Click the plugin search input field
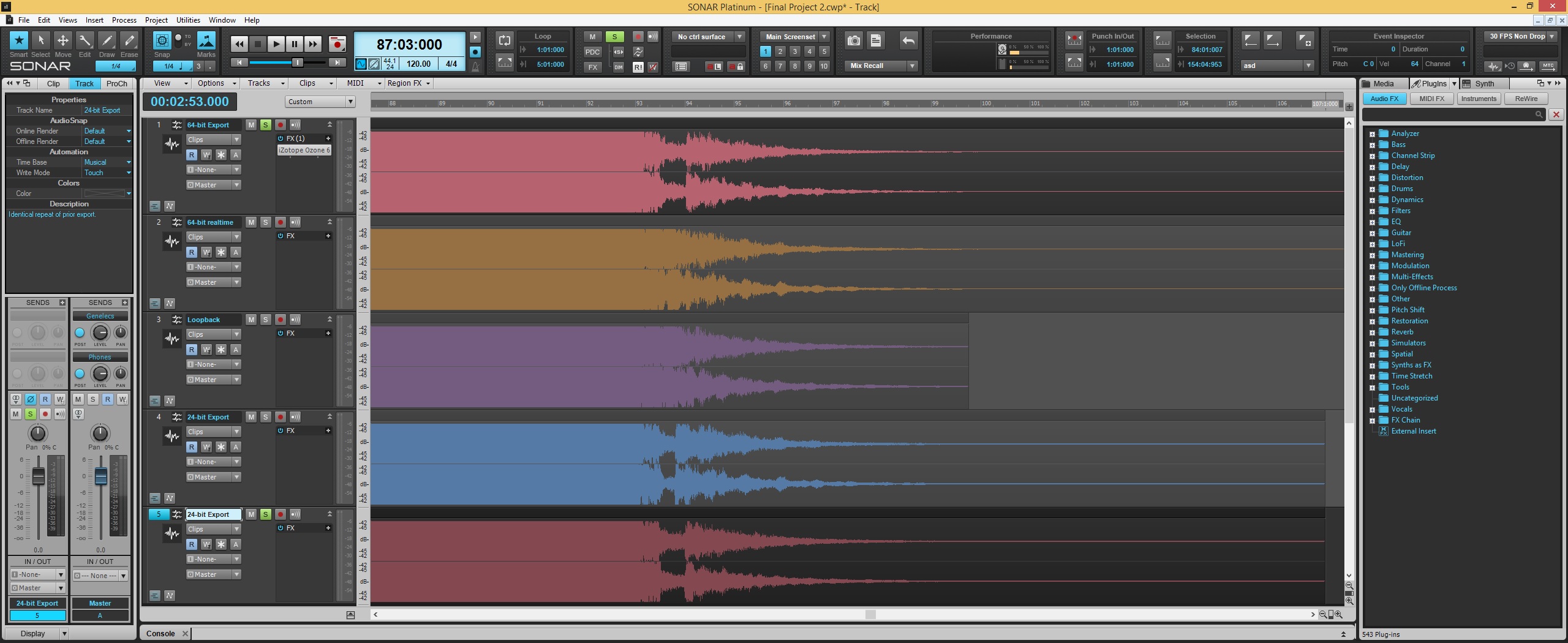The height and width of the screenshot is (643, 1568). pos(1449,115)
